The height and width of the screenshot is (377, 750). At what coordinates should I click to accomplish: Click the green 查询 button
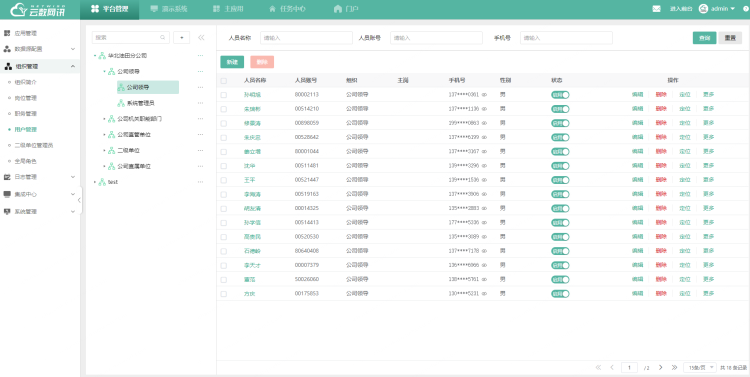point(705,38)
